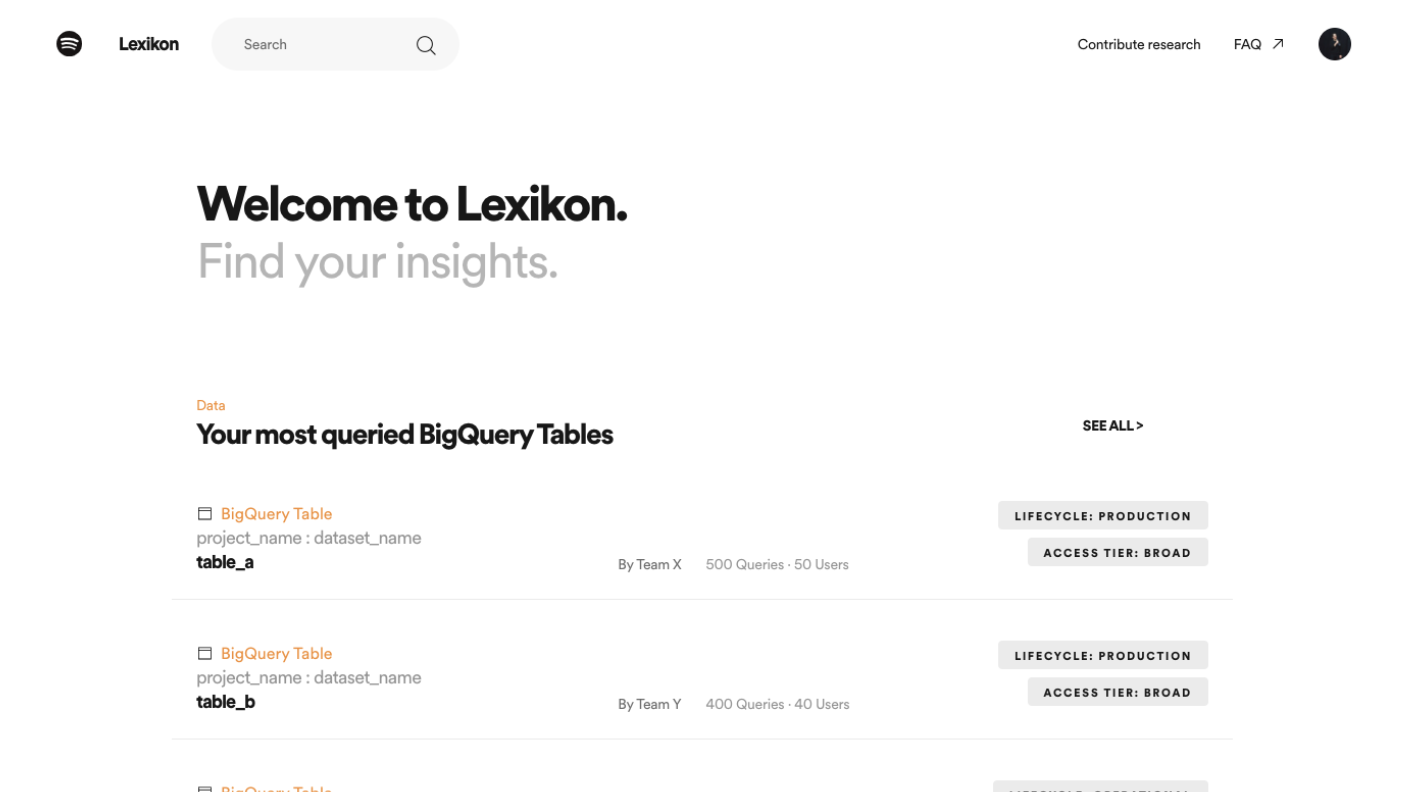
Task: Open the table_b entry
Action: [x=226, y=702]
